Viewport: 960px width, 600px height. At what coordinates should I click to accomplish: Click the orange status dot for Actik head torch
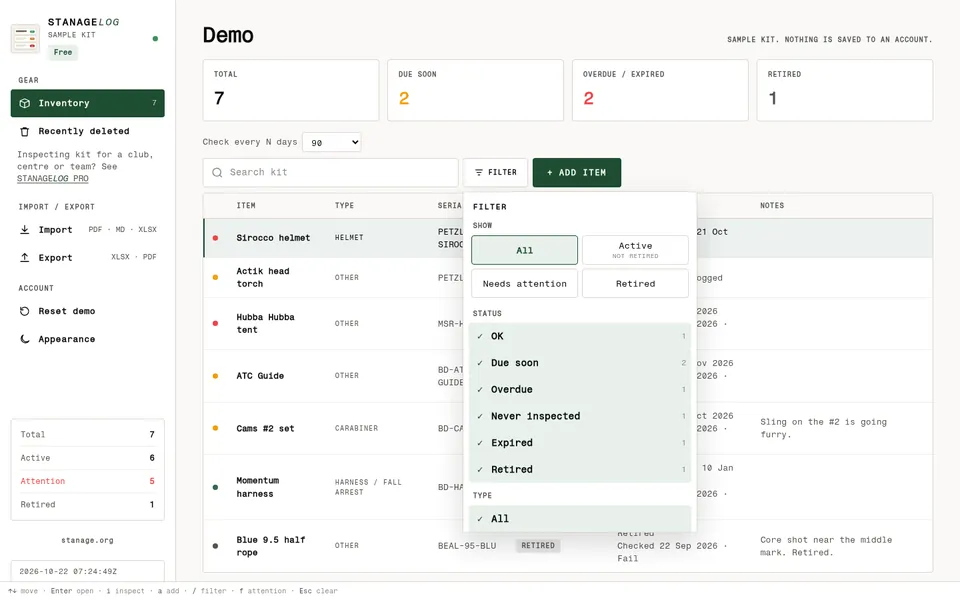[x=216, y=277]
